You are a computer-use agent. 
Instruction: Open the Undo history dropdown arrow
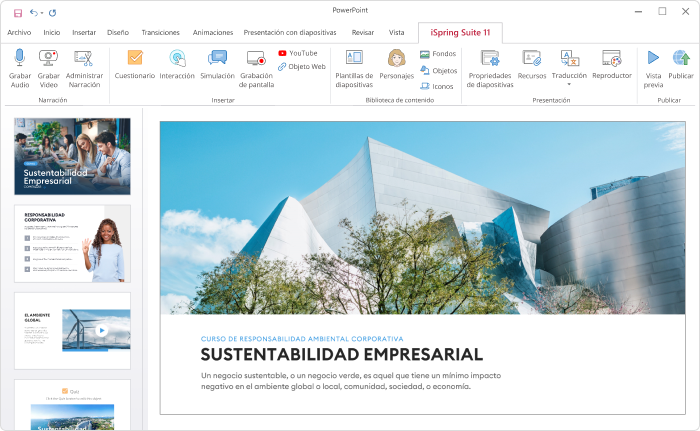(x=42, y=13)
